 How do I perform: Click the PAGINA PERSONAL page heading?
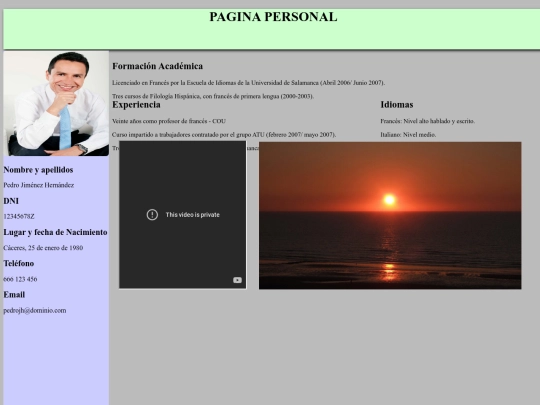(273, 17)
